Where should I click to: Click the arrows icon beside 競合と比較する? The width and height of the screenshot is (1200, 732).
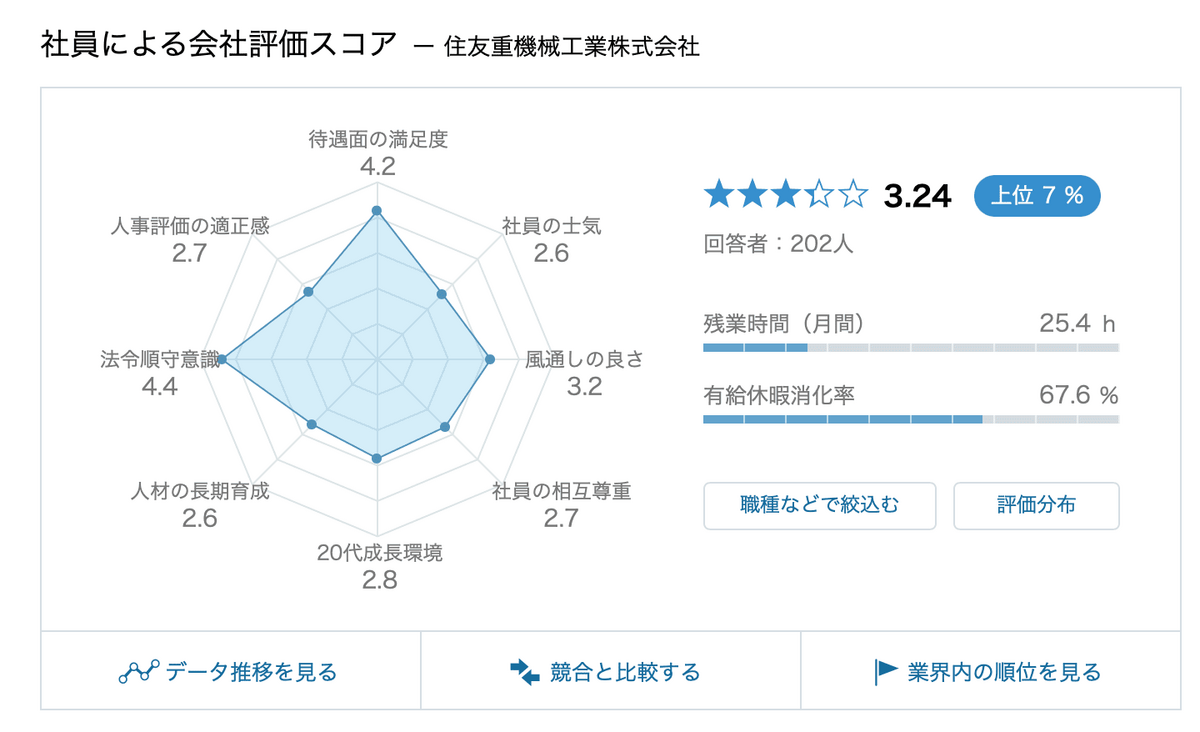tap(525, 672)
